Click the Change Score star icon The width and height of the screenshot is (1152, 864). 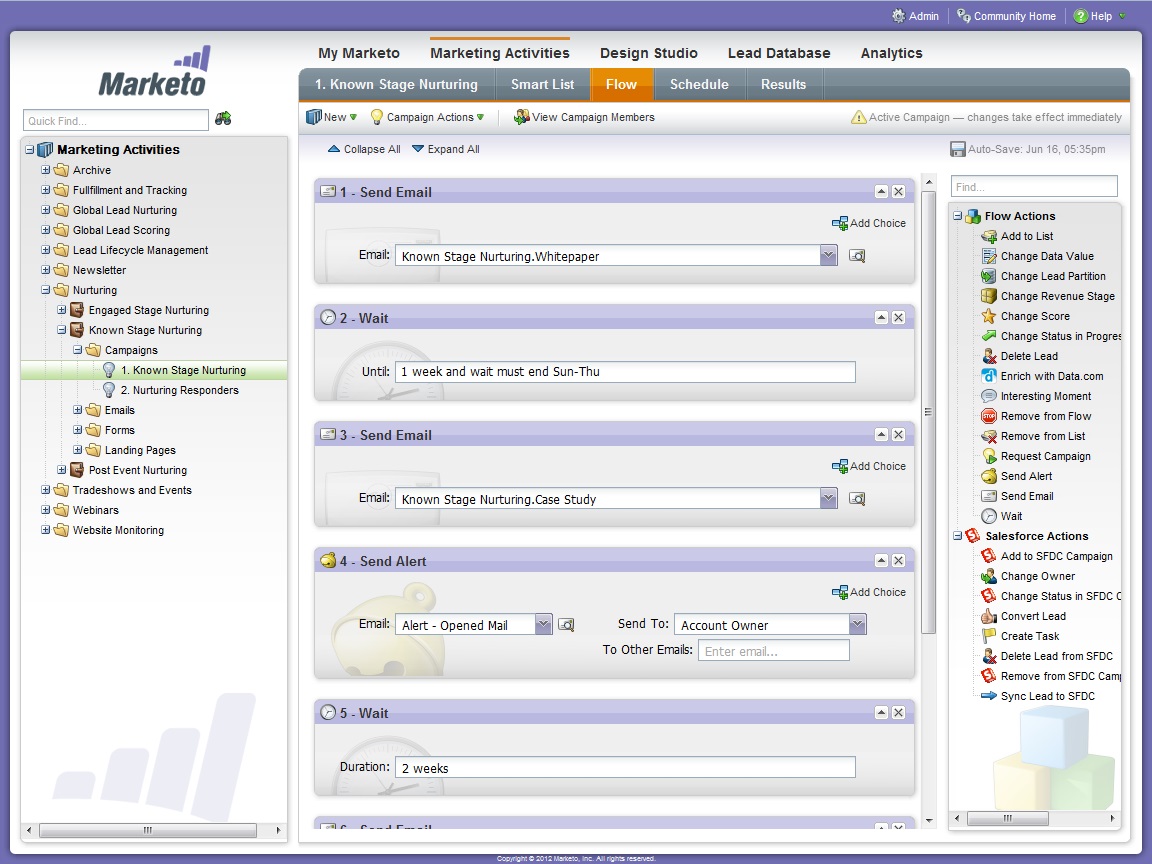click(x=989, y=317)
